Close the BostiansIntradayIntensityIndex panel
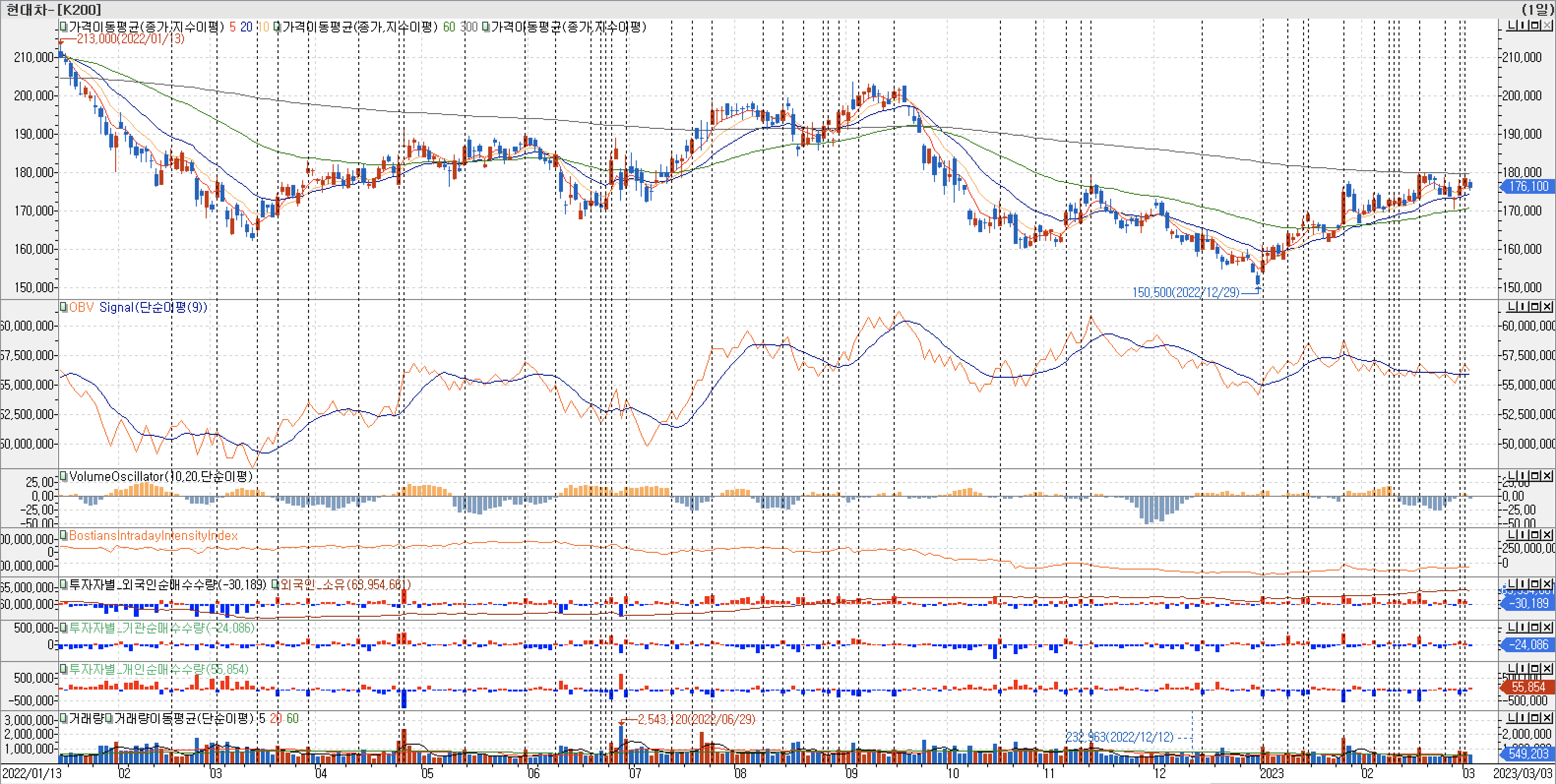 1548,535
